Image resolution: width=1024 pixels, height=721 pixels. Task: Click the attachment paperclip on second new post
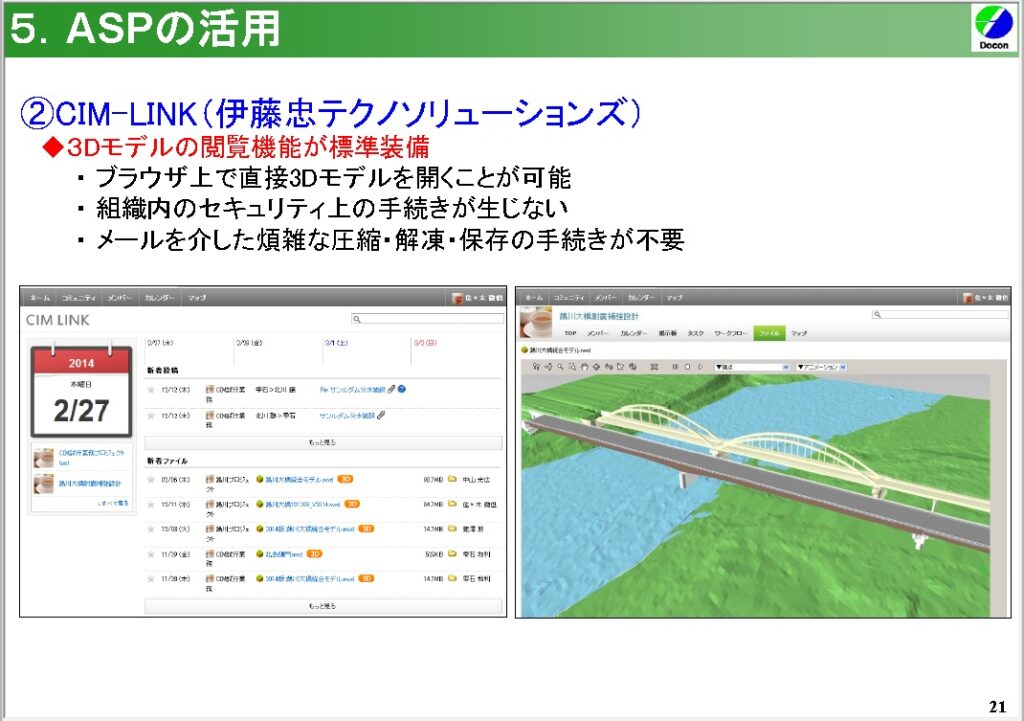tap(381, 415)
